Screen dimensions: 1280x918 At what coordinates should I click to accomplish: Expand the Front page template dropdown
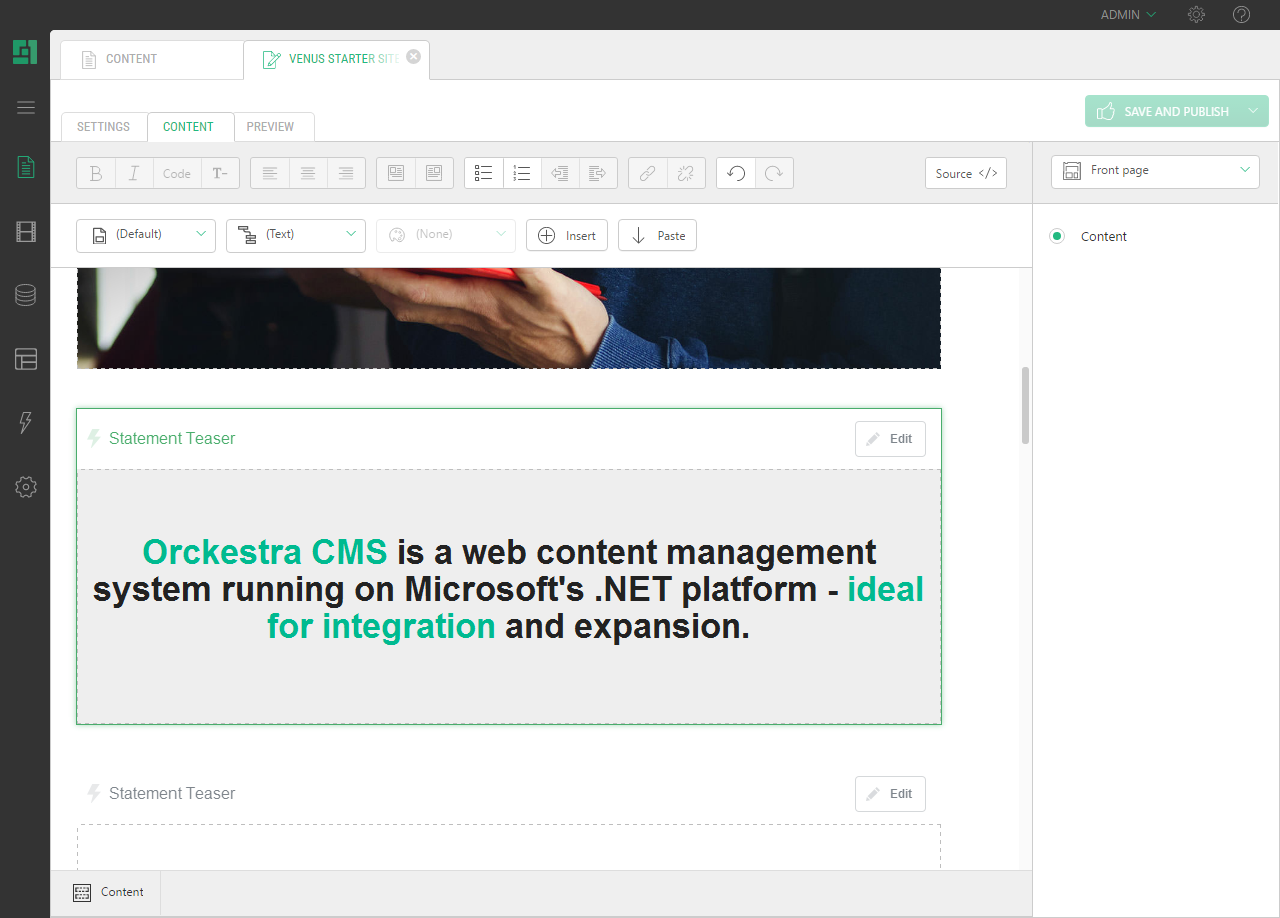[1155, 171]
